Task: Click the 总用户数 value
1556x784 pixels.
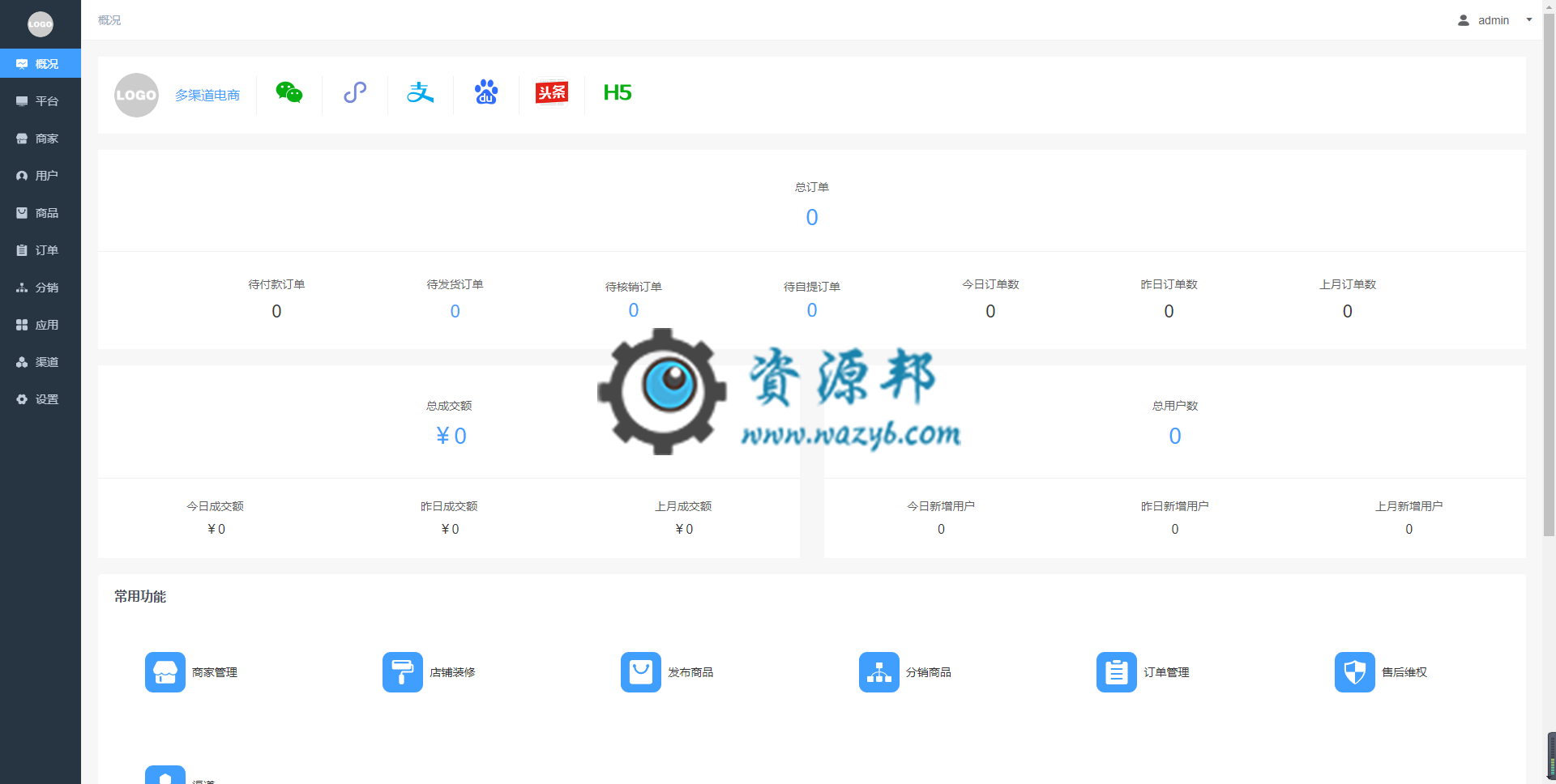Action: (x=1175, y=436)
